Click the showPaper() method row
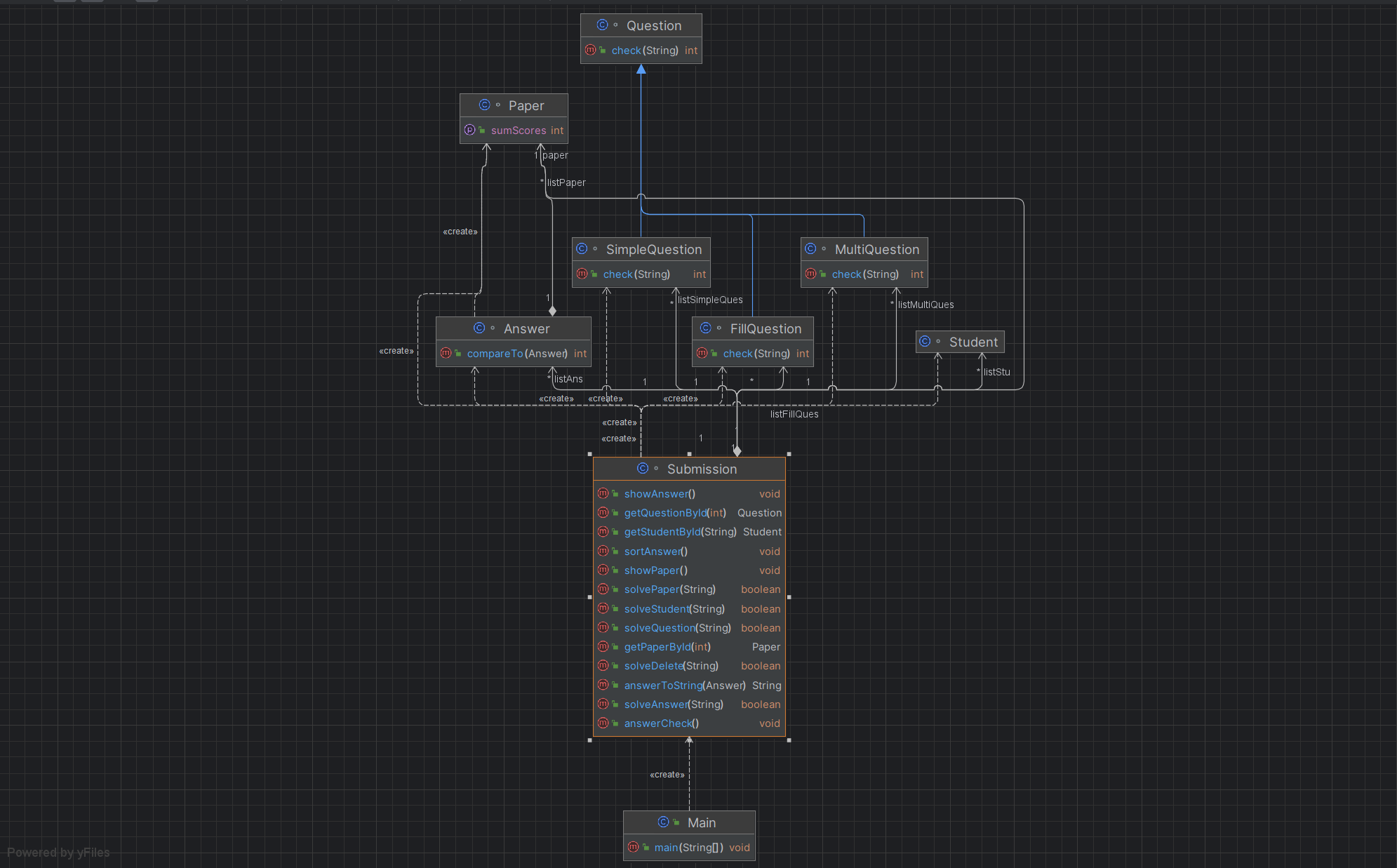This screenshot has height=868, width=1397. [x=689, y=570]
